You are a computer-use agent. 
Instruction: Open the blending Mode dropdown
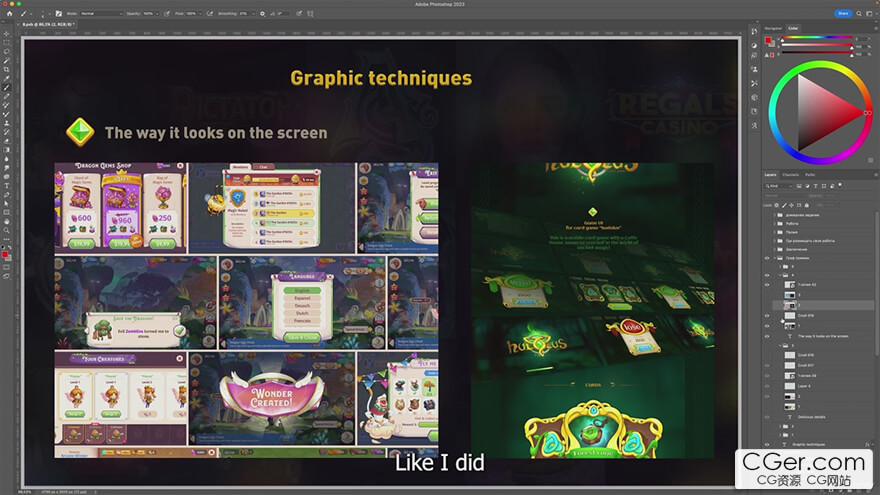tap(101, 13)
